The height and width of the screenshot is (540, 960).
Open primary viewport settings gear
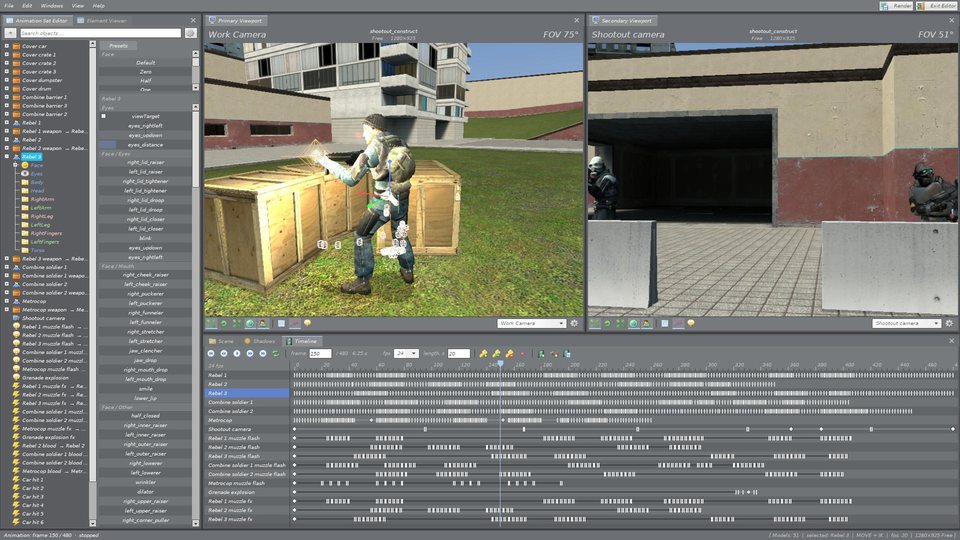(574, 323)
